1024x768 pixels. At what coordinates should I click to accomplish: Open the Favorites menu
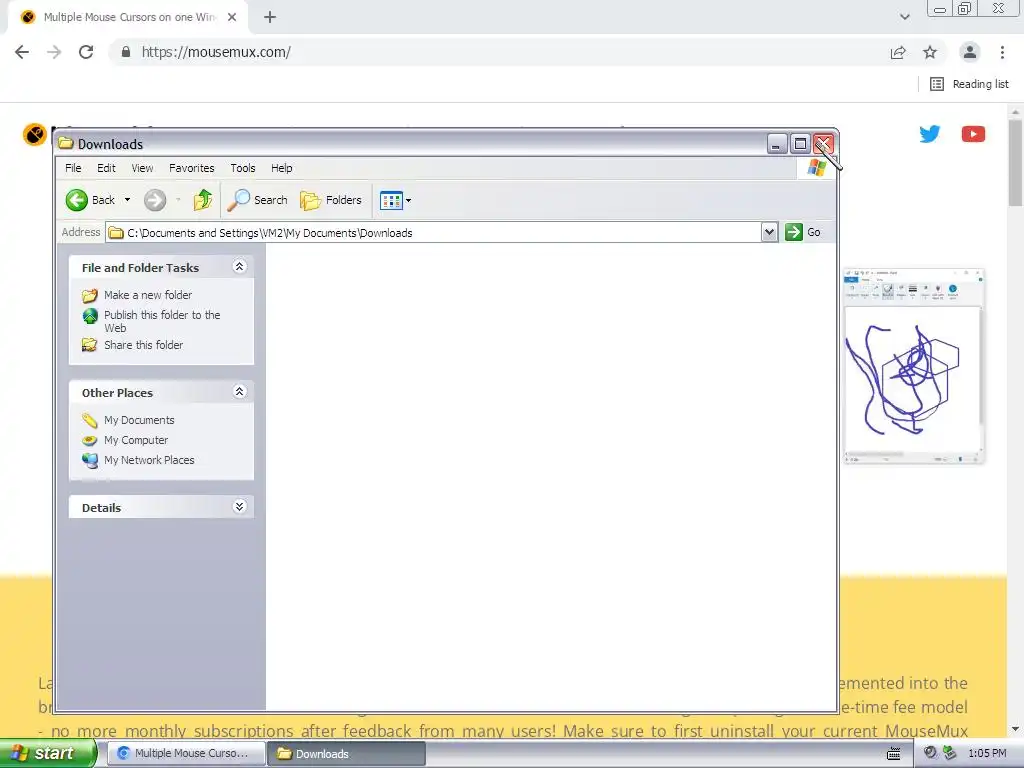[191, 168]
